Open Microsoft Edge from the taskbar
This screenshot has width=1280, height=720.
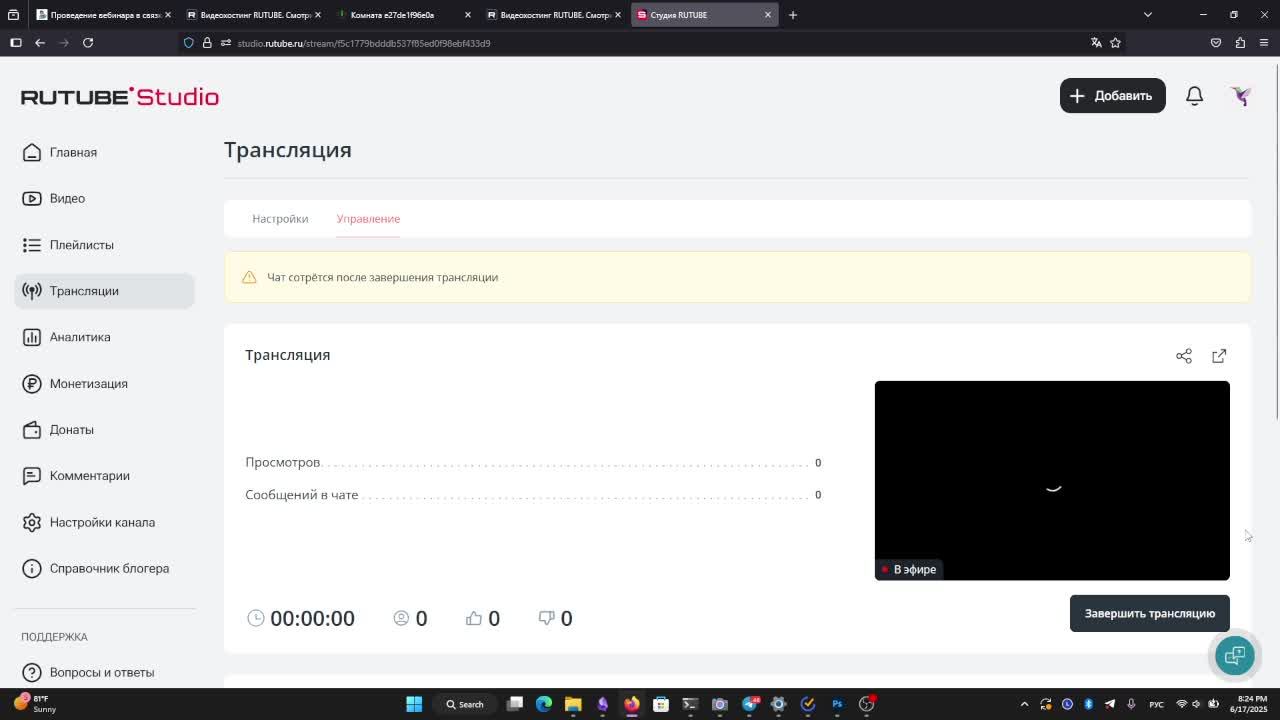(544, 704)
